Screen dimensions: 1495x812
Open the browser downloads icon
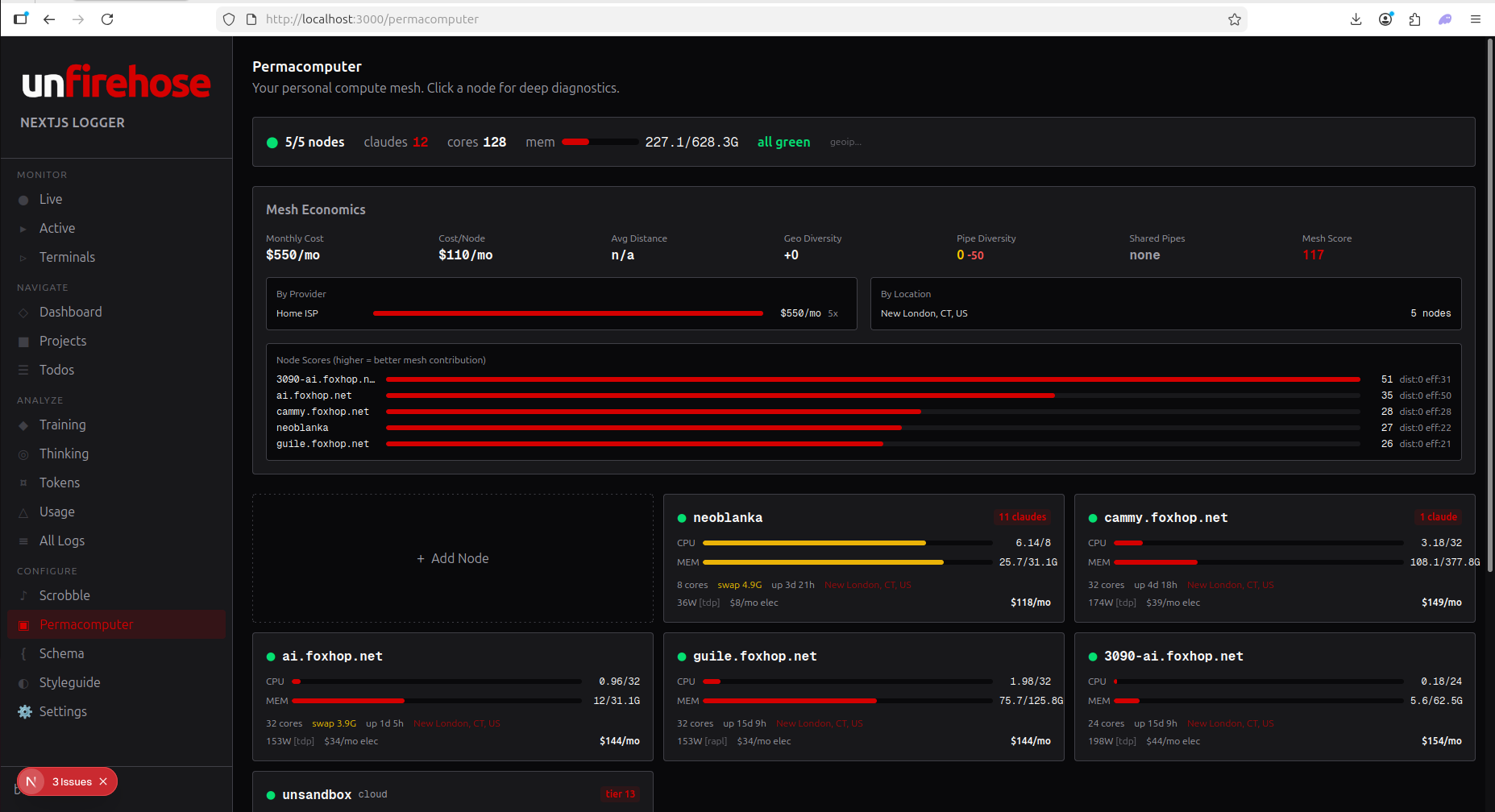(1356, 19)
